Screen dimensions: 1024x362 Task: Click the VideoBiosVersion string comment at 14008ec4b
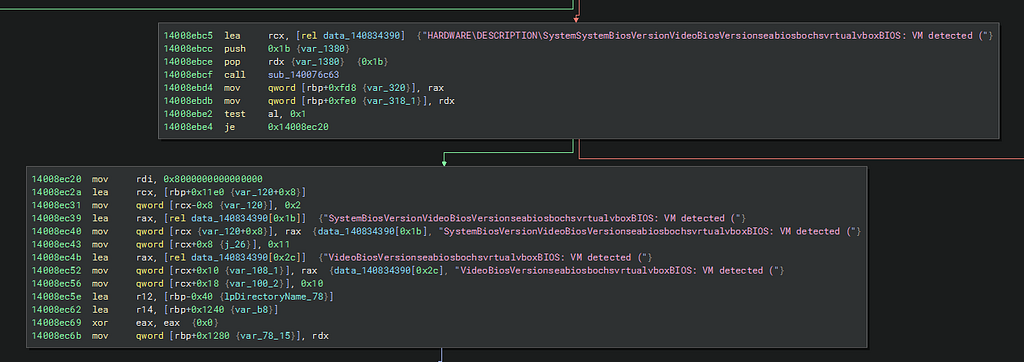[485, 257]
